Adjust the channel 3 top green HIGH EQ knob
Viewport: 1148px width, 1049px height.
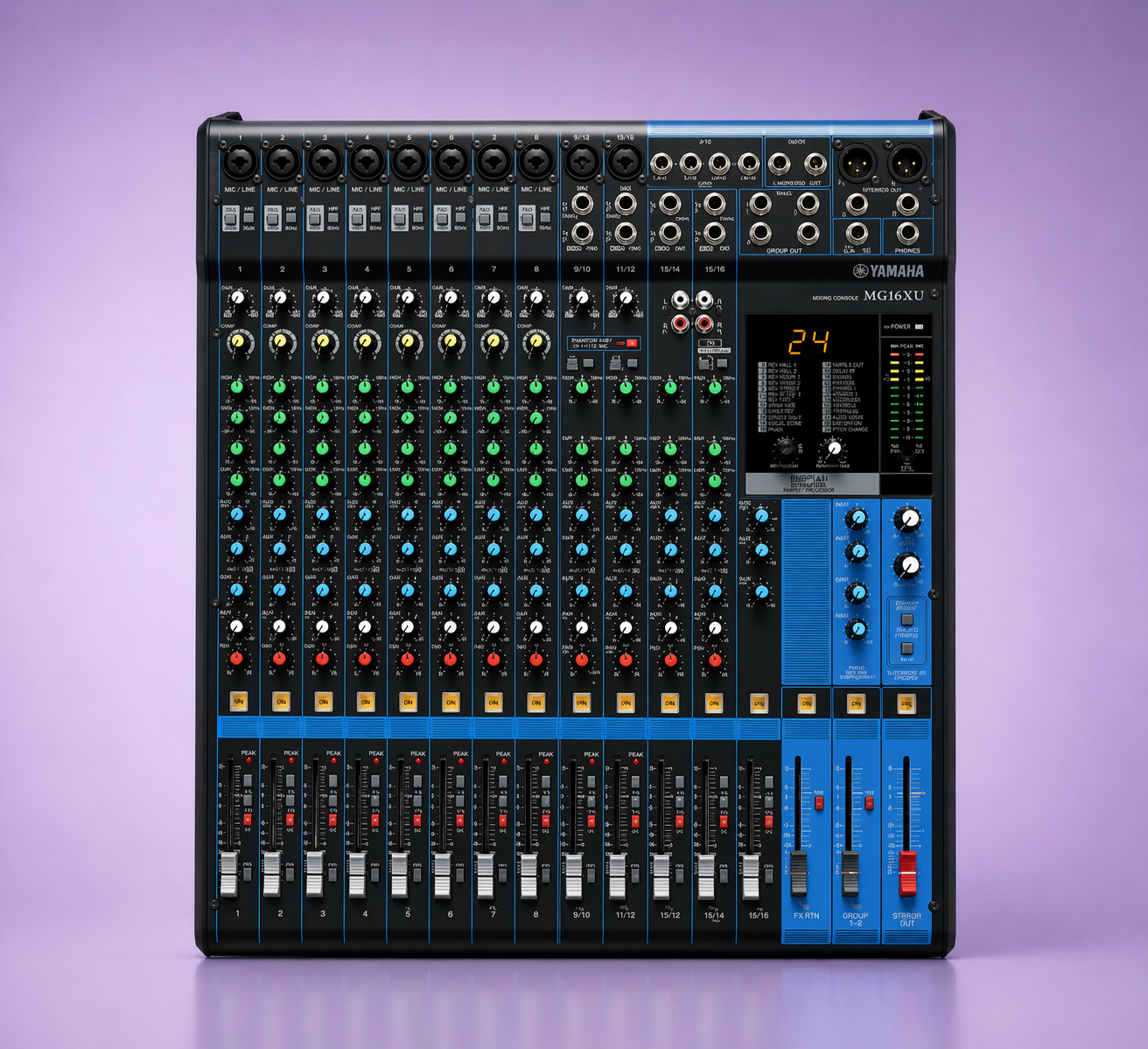point(323,386)
